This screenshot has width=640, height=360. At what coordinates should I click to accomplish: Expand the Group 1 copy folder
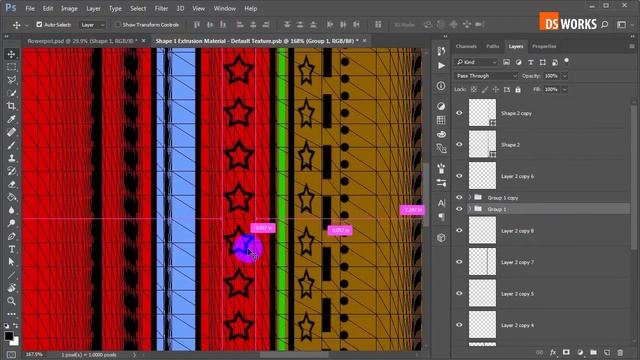point(469,198)
